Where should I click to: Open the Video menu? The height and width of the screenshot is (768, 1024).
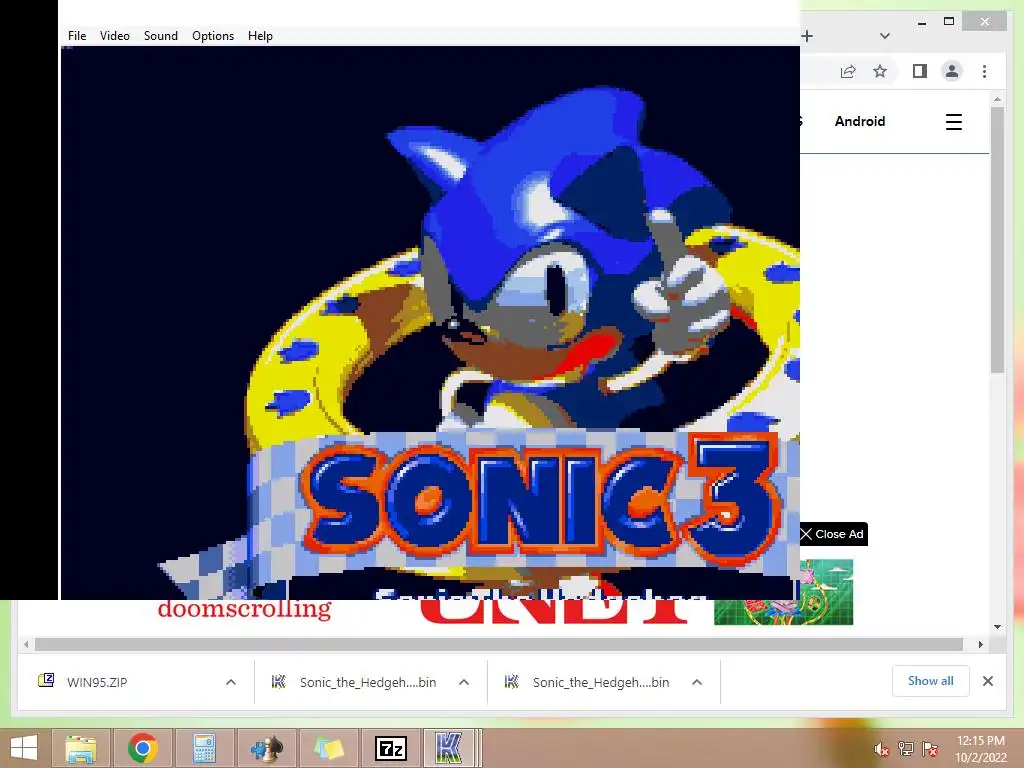114,36
